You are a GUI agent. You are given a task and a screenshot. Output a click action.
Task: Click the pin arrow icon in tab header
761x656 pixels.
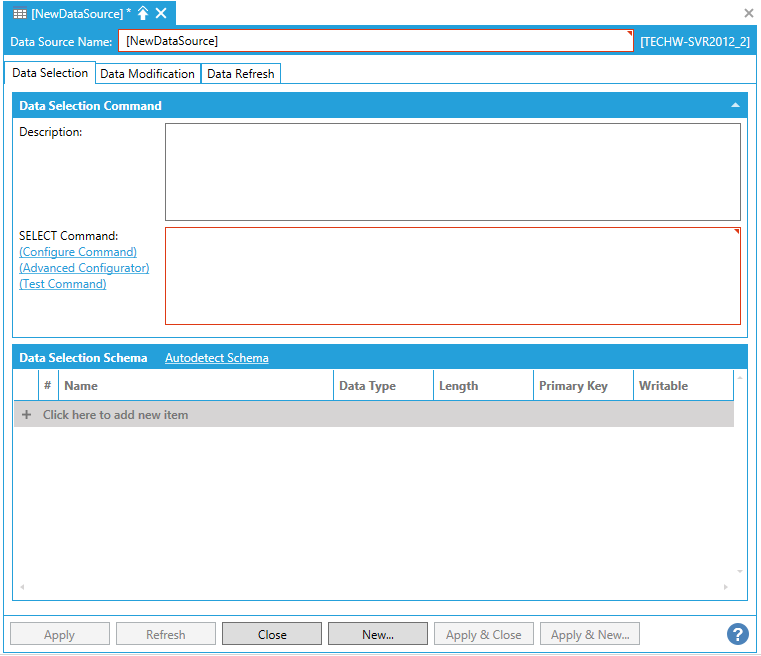tap(143, 14)
